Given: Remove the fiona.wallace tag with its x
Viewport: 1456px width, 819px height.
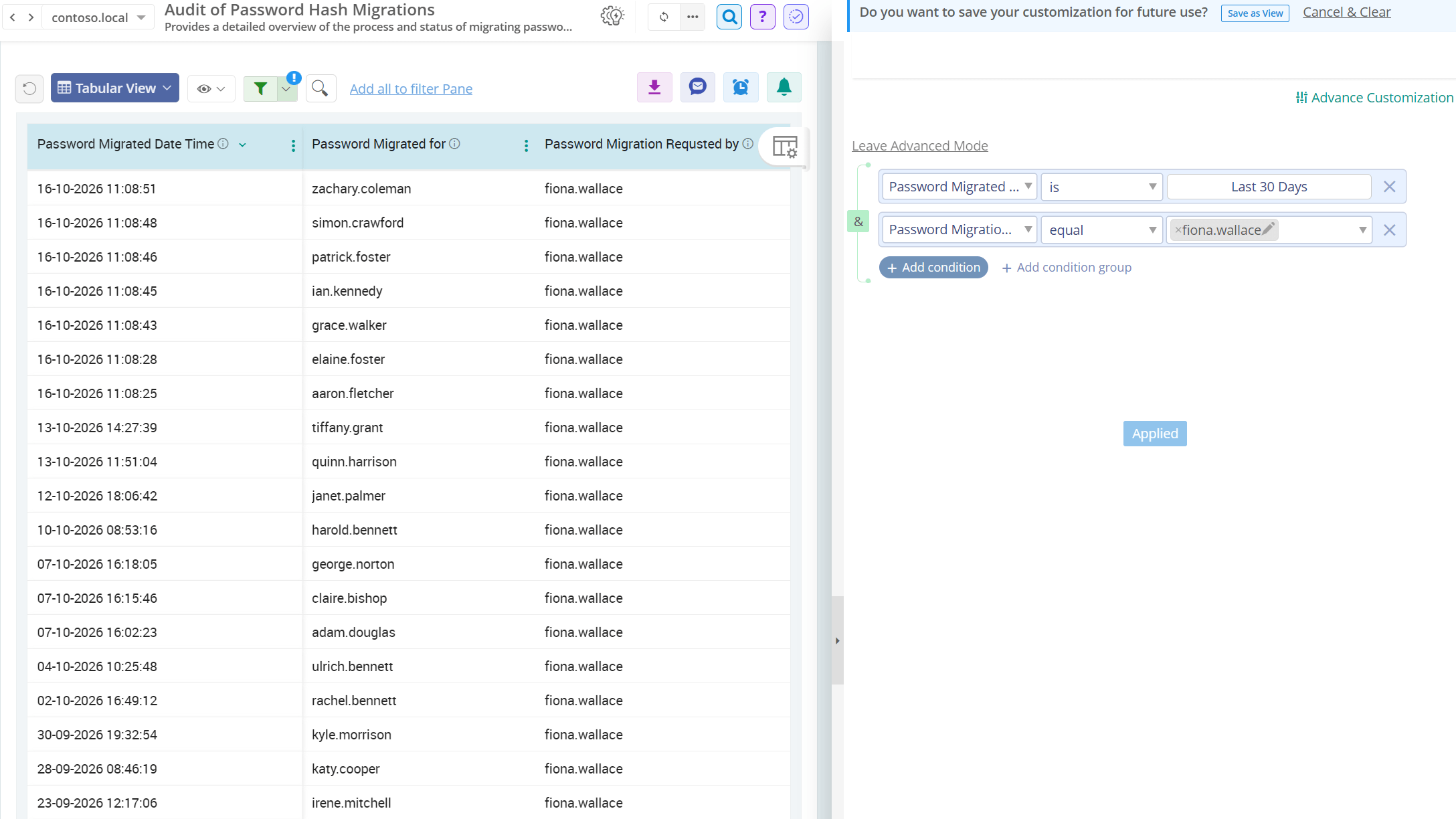Looking at the screenshot, I should [x=1178, y=230].
